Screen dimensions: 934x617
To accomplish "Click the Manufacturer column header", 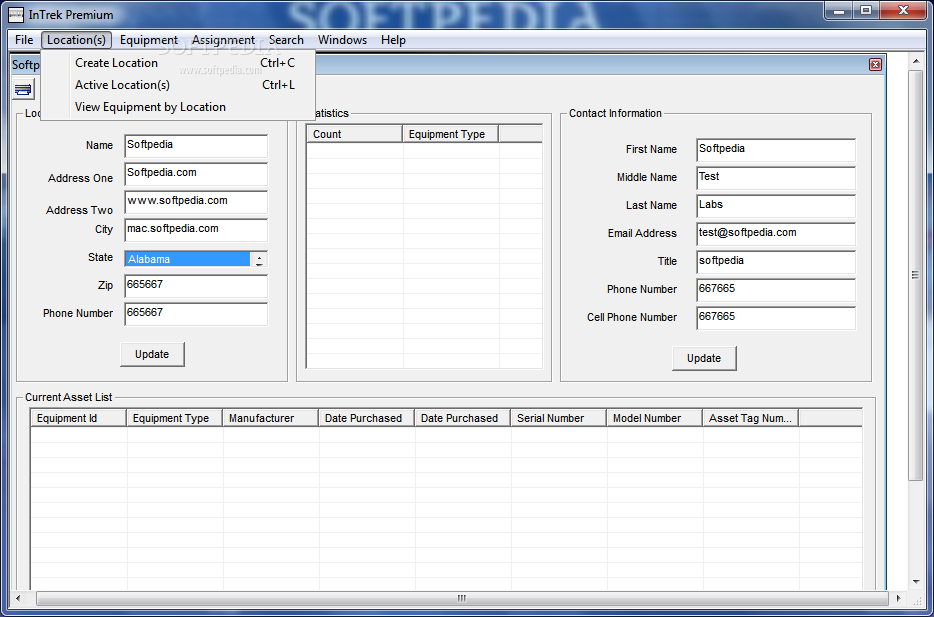I will (270, 418).
